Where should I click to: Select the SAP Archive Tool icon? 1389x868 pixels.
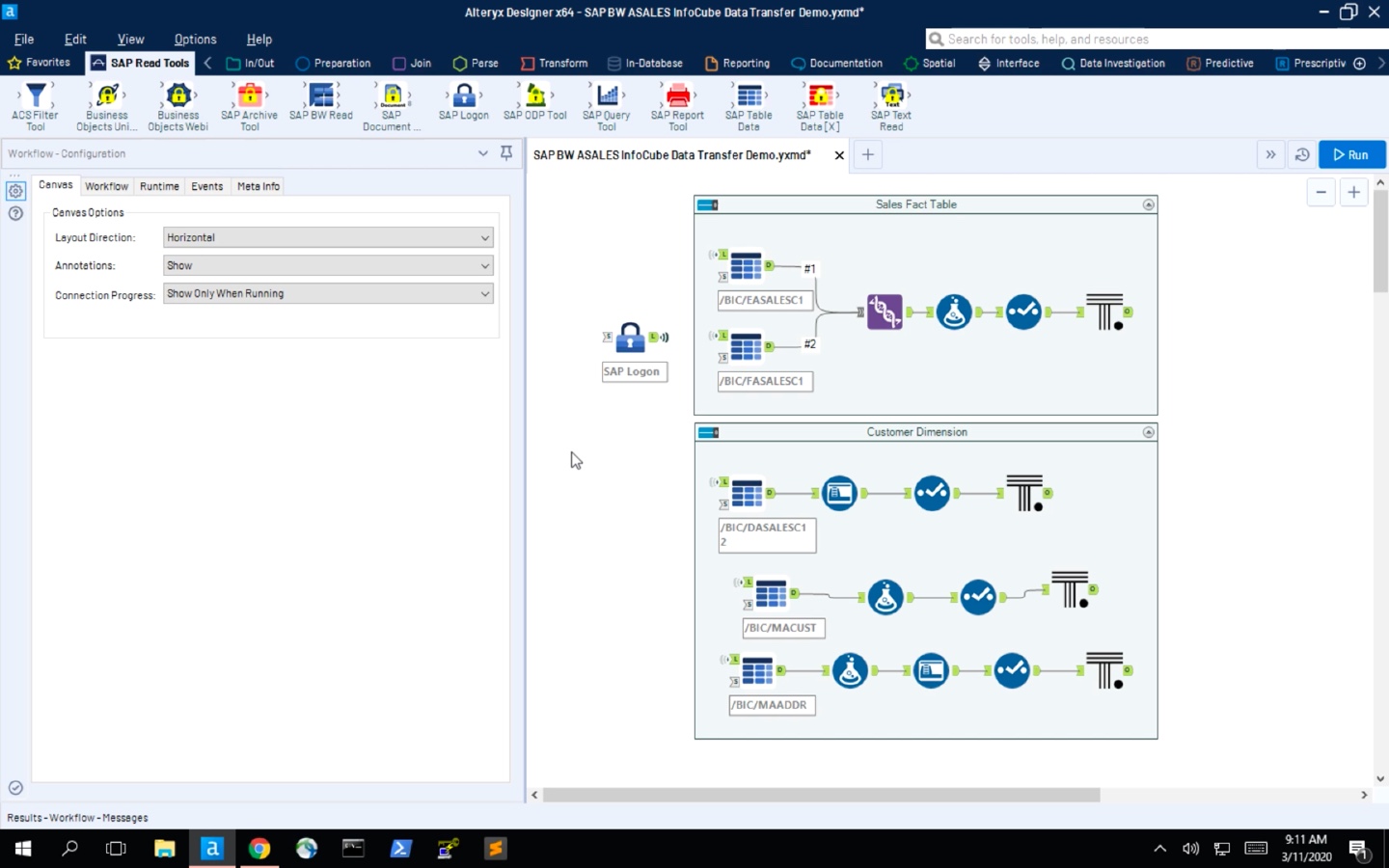(250, 95)
